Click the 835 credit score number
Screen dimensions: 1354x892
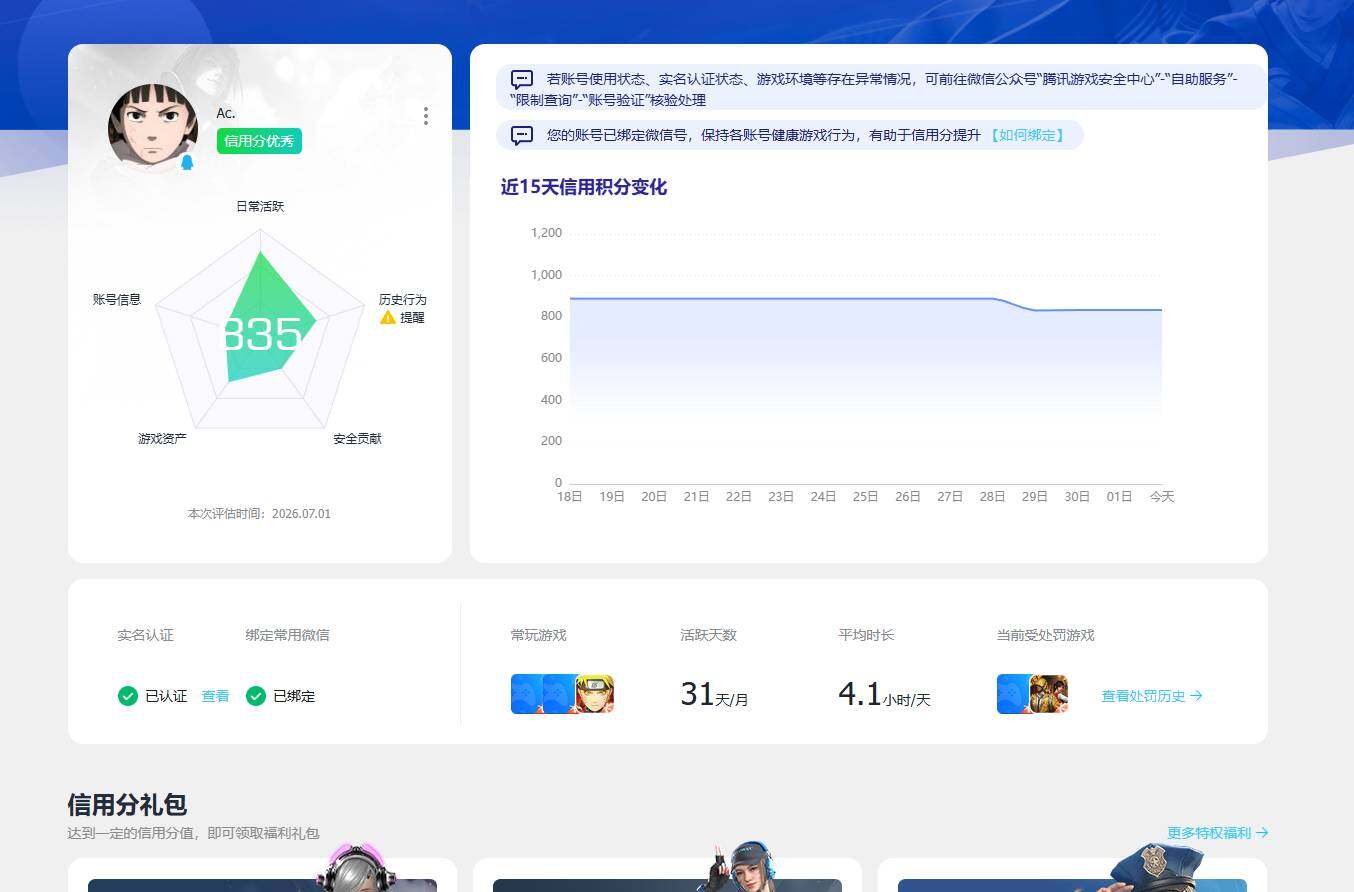coord(260,335)
